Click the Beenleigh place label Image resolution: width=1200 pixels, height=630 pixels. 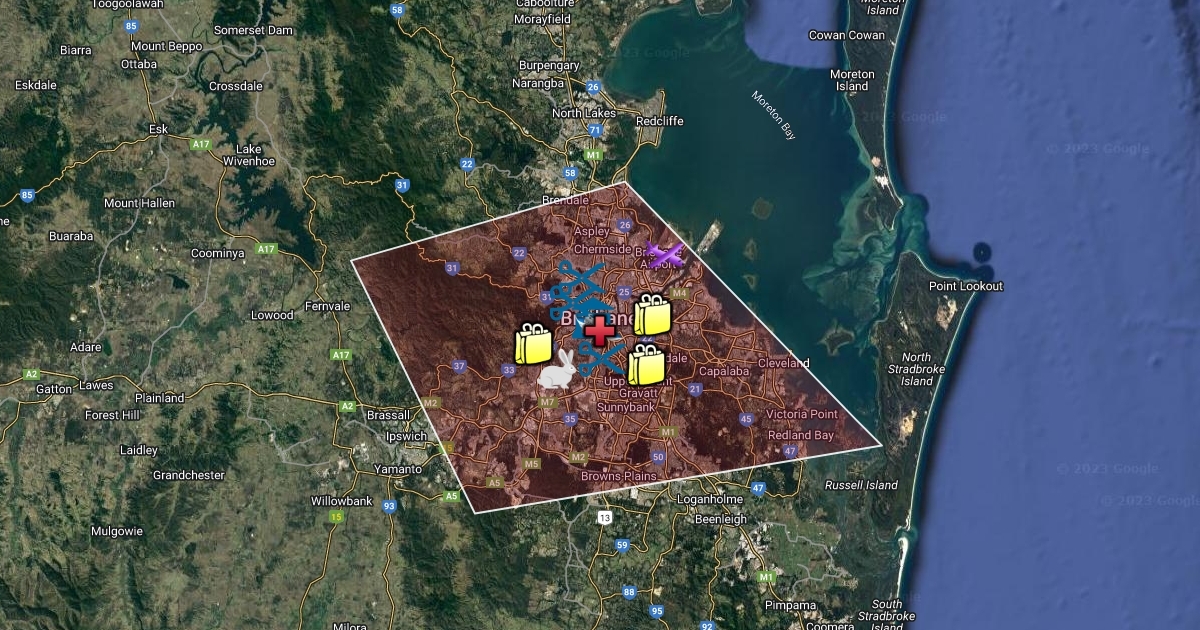(720, 519)
